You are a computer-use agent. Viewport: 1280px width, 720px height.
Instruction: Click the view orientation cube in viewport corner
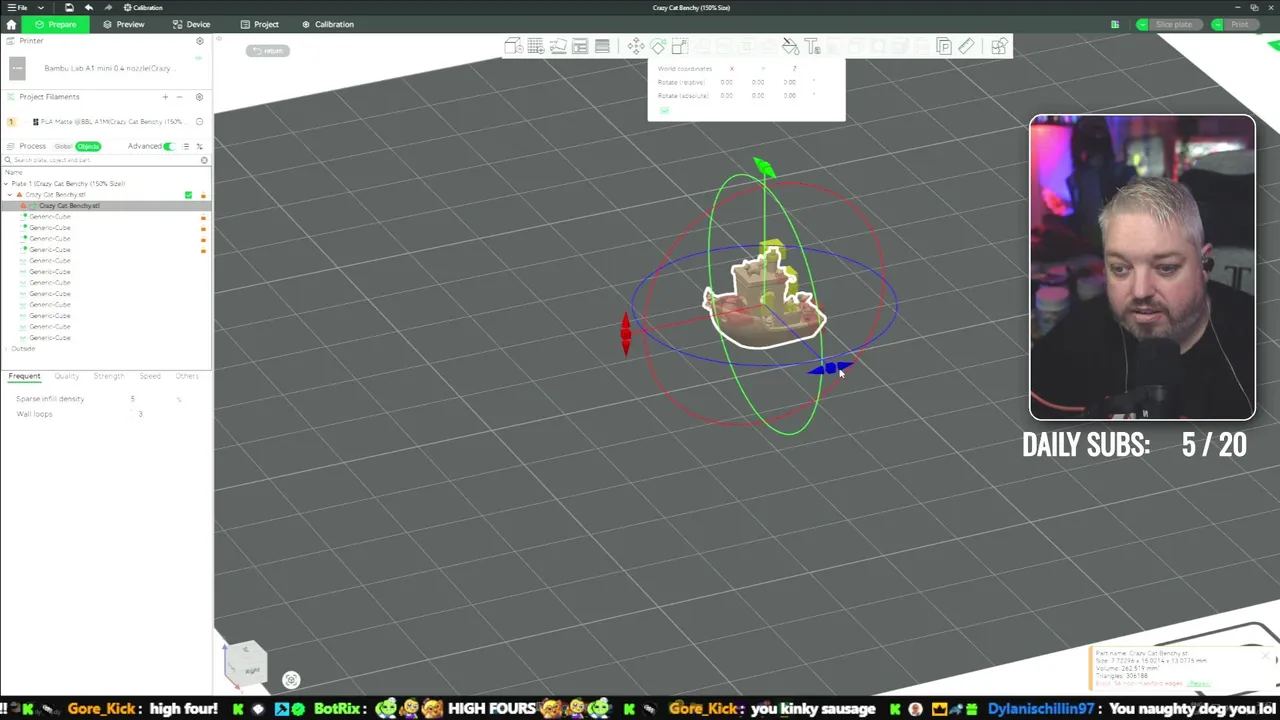click(246, 664)
